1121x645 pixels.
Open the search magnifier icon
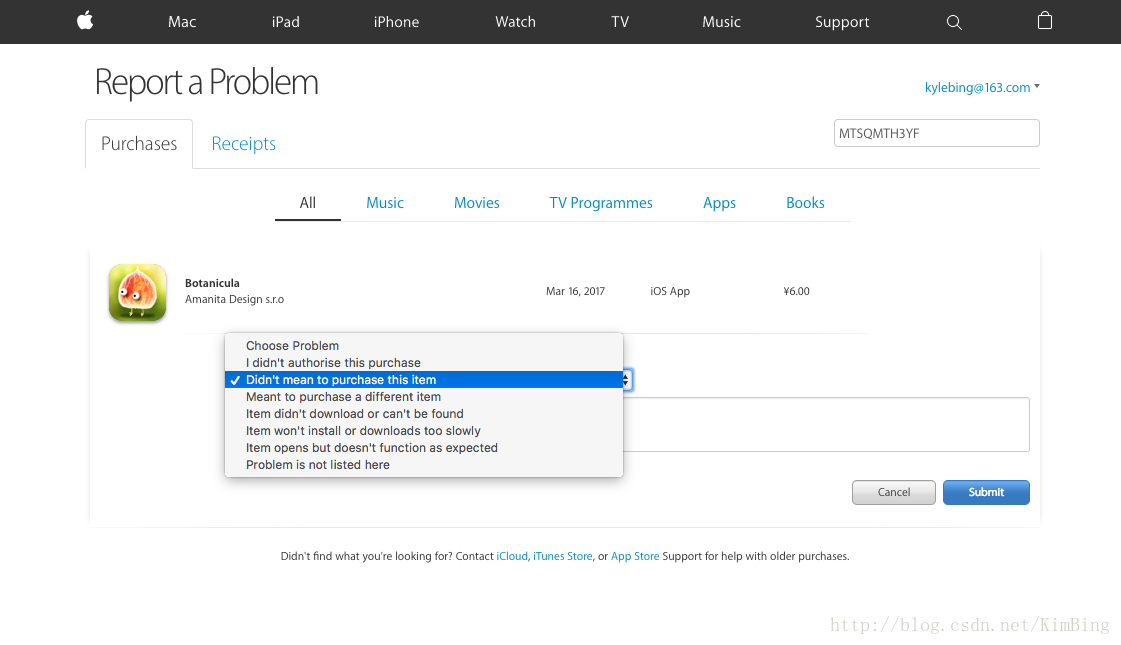[954, 22]
